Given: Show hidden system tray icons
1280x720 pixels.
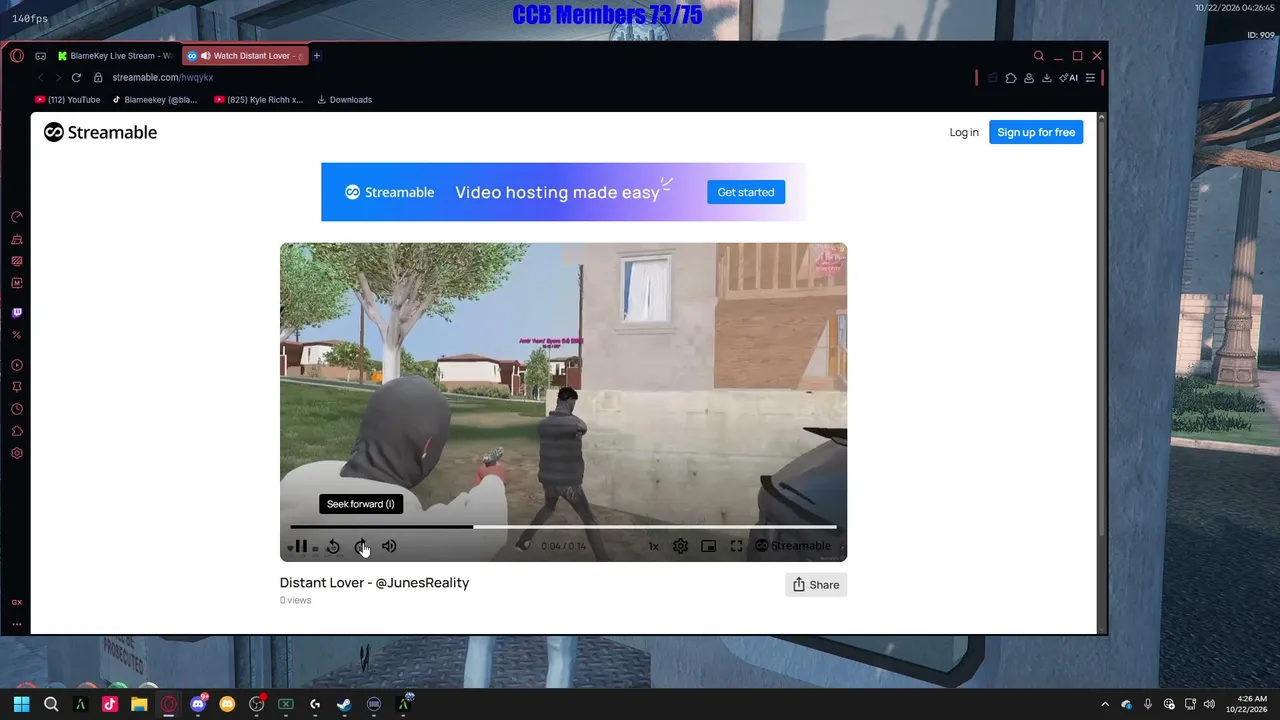Looking at the screenshot, I should click(x=1105, y=704).
